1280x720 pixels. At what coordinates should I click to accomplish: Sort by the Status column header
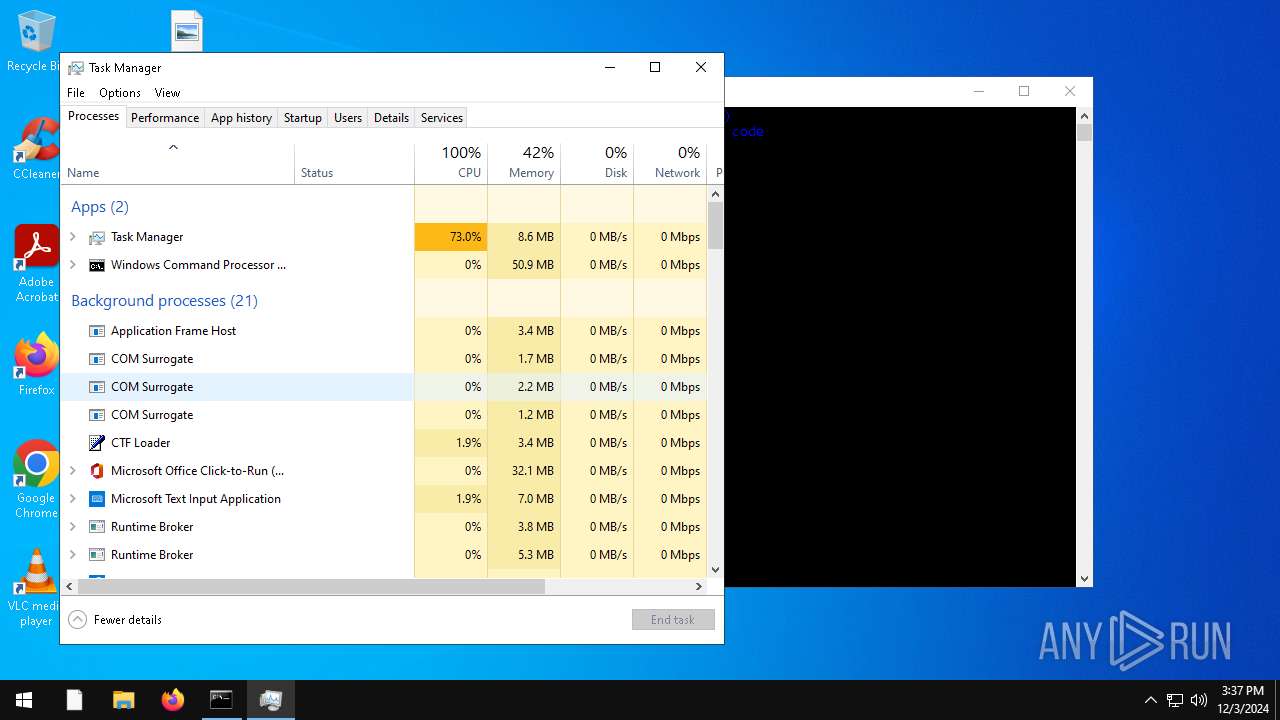pyautogui.click(x=354, y=164)
